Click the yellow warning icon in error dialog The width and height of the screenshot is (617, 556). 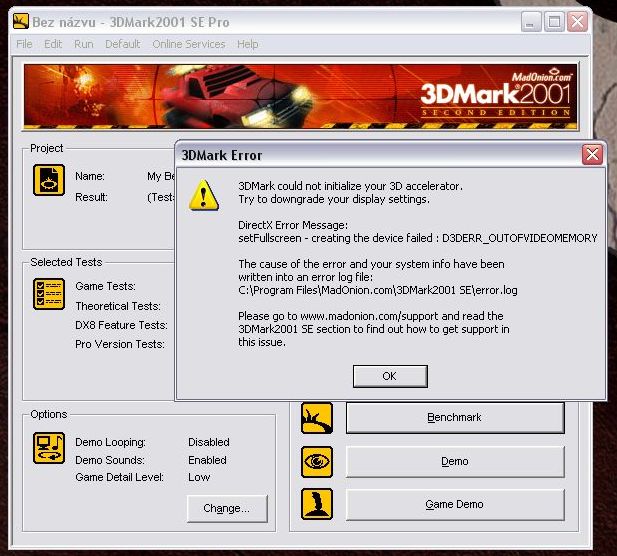tap(203, 195)
